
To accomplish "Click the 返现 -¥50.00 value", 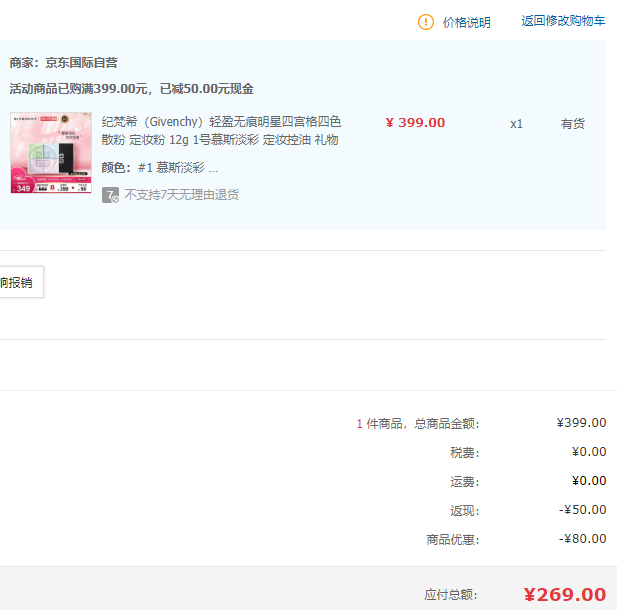I will [582, 510].
